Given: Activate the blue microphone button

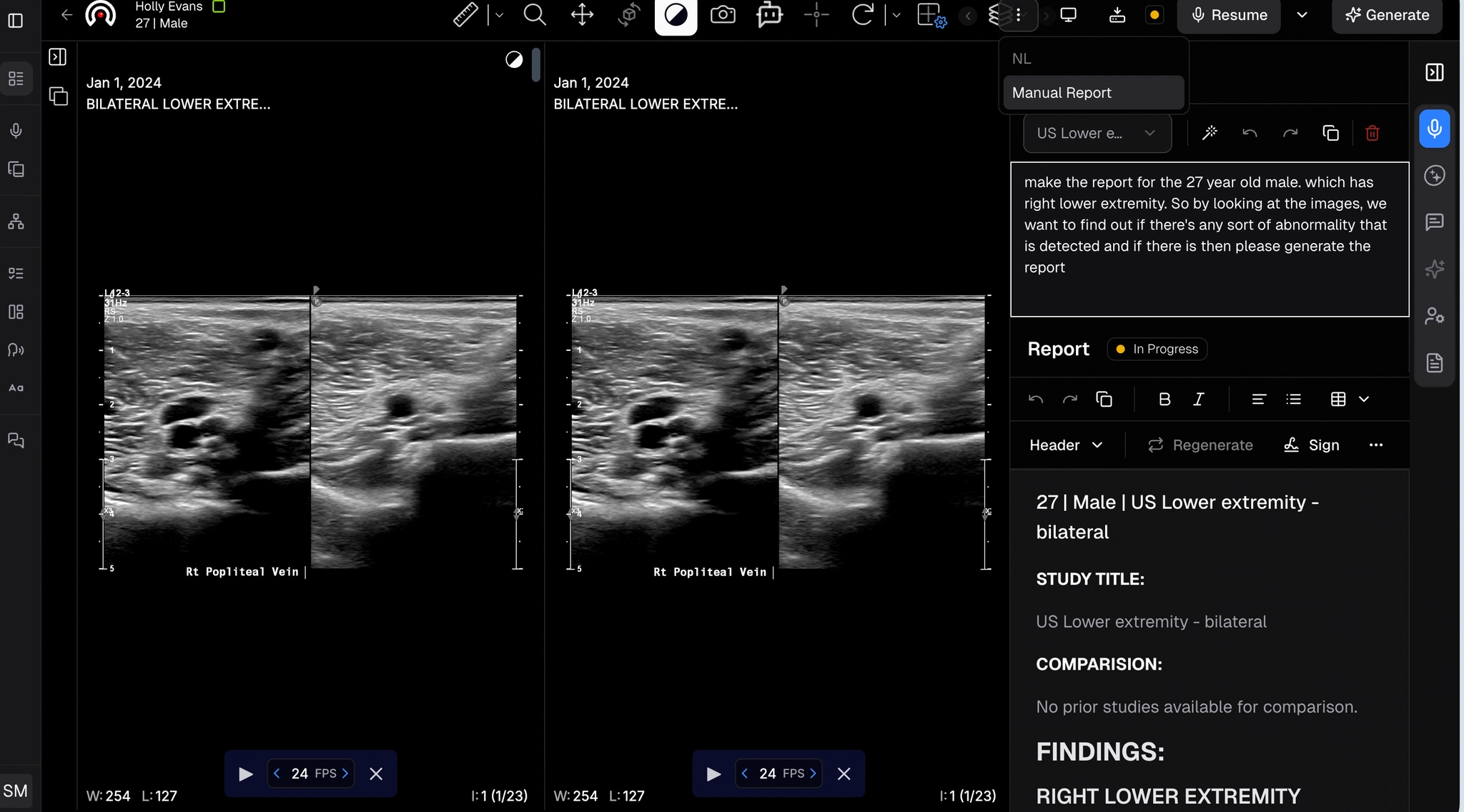Looking at the screenshot, I should tap(1434, 129).
